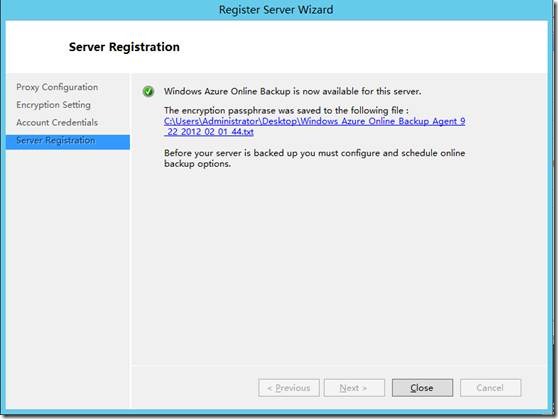
Task: Click the Next button
Action: pos(354,388)
